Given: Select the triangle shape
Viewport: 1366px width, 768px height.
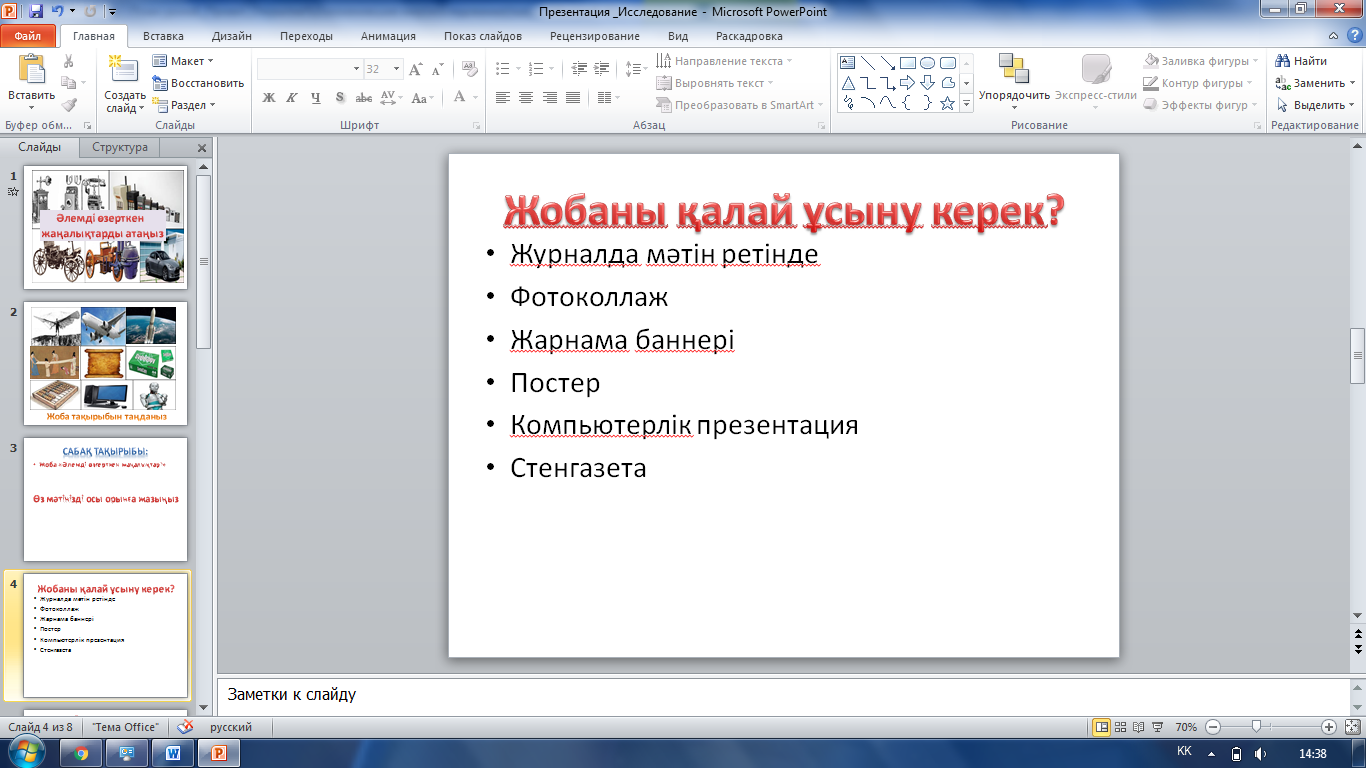Looking at the screenshot, I should pyautogui.click(x=847, y=83).
